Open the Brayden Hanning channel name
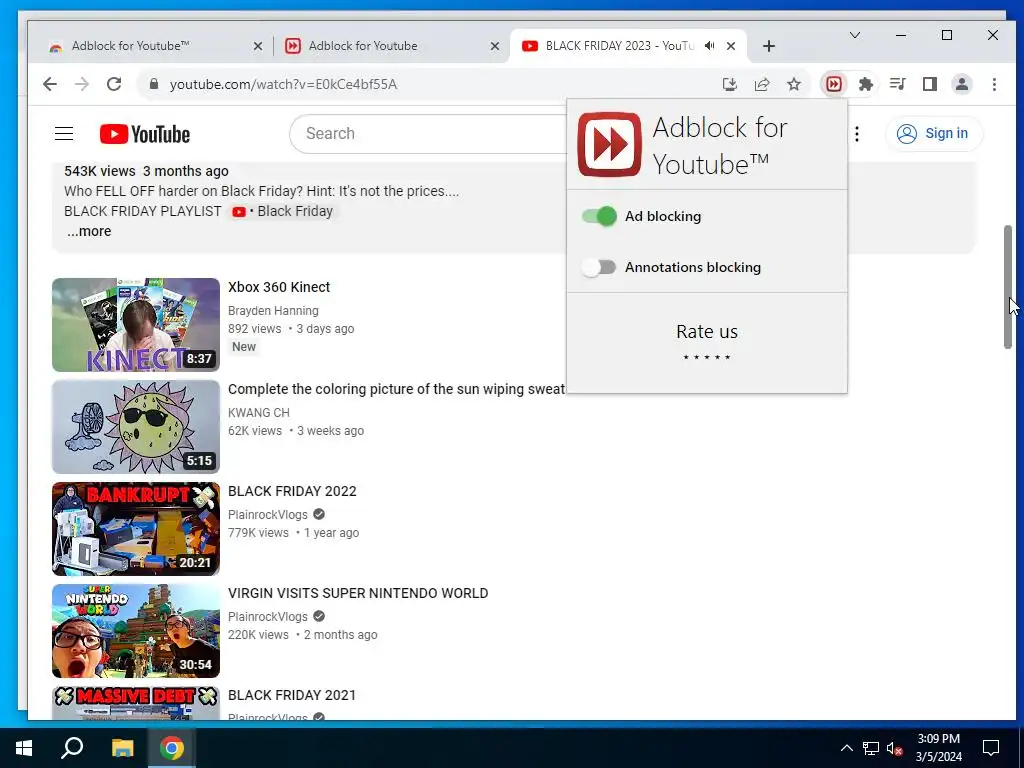The image size is (1024, 768). click(273, 311)
